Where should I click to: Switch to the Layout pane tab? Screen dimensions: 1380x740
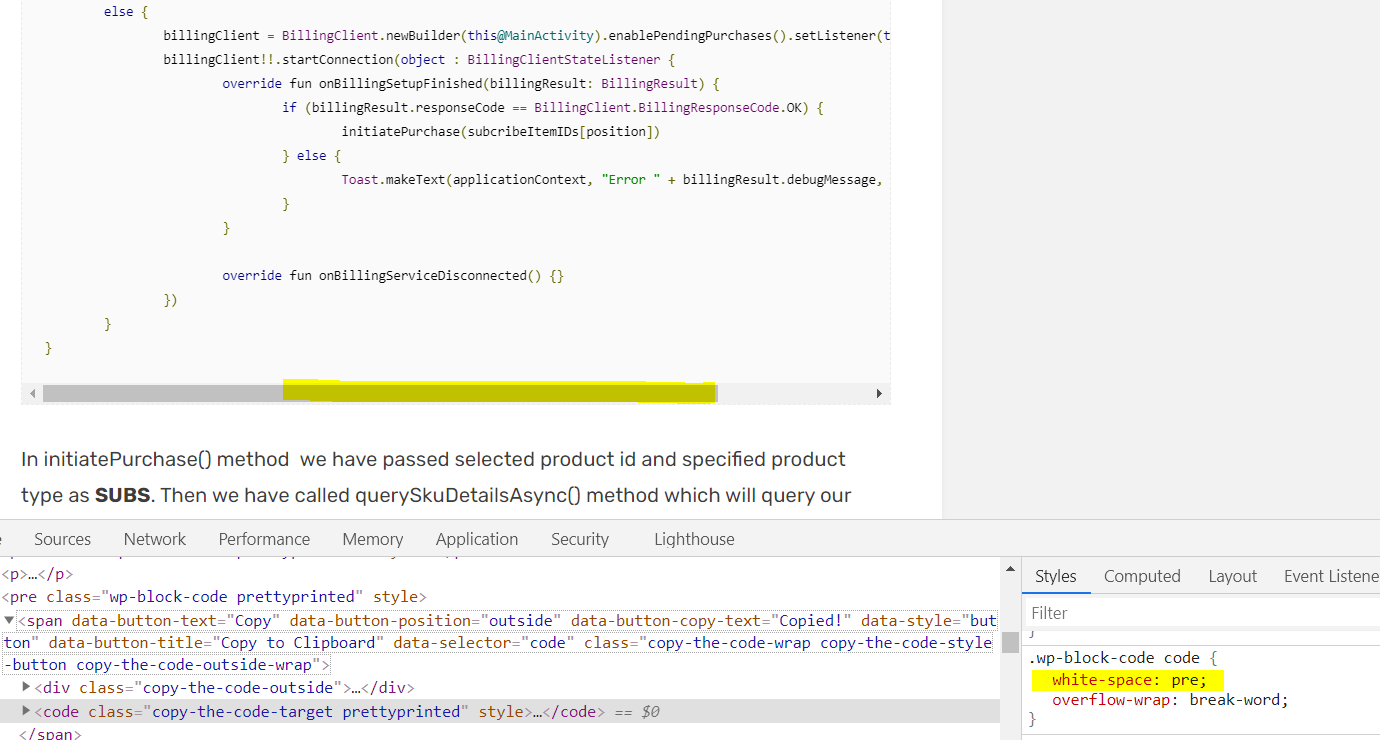tap(1232, 576)
